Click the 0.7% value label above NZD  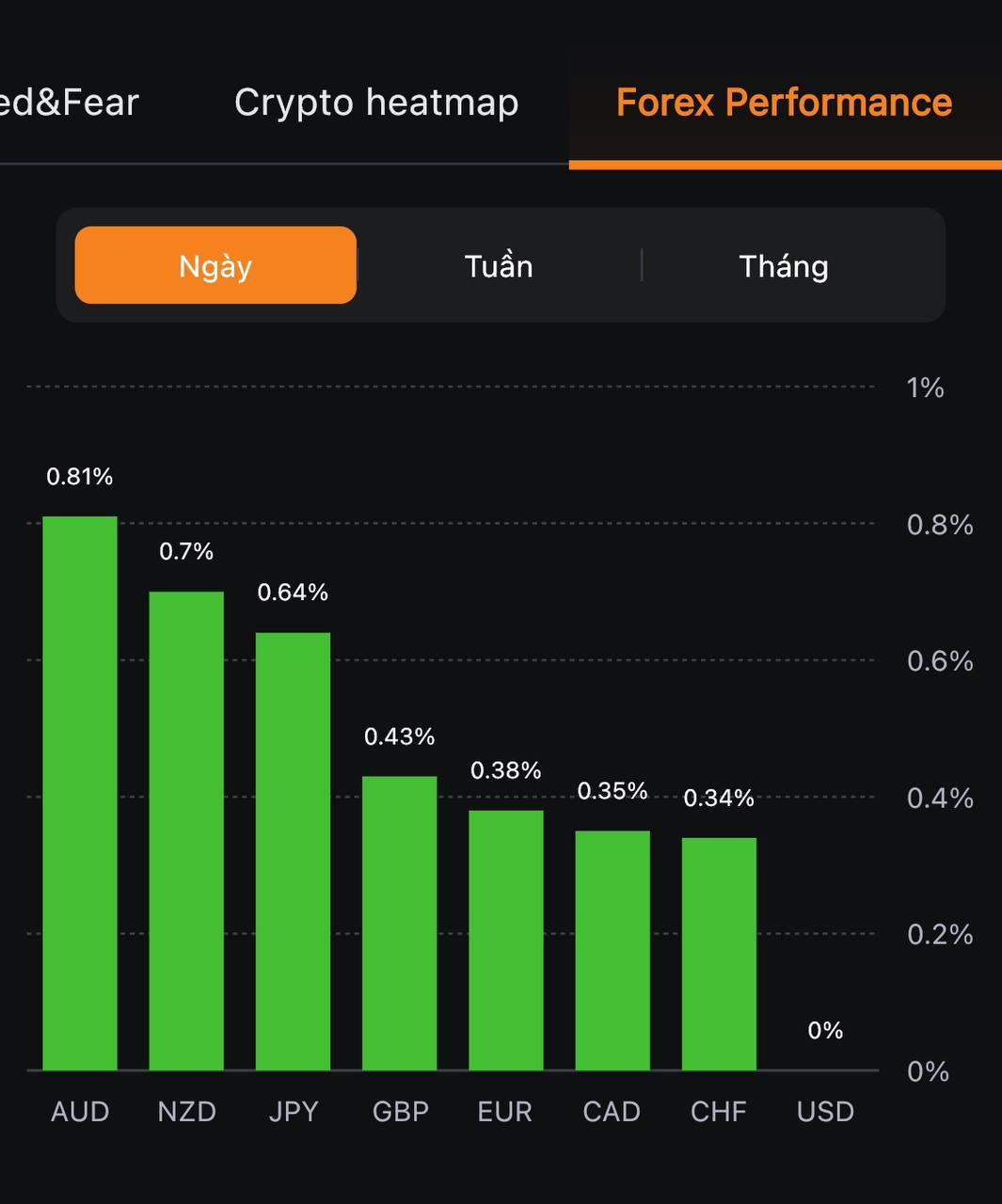point(186,551)
